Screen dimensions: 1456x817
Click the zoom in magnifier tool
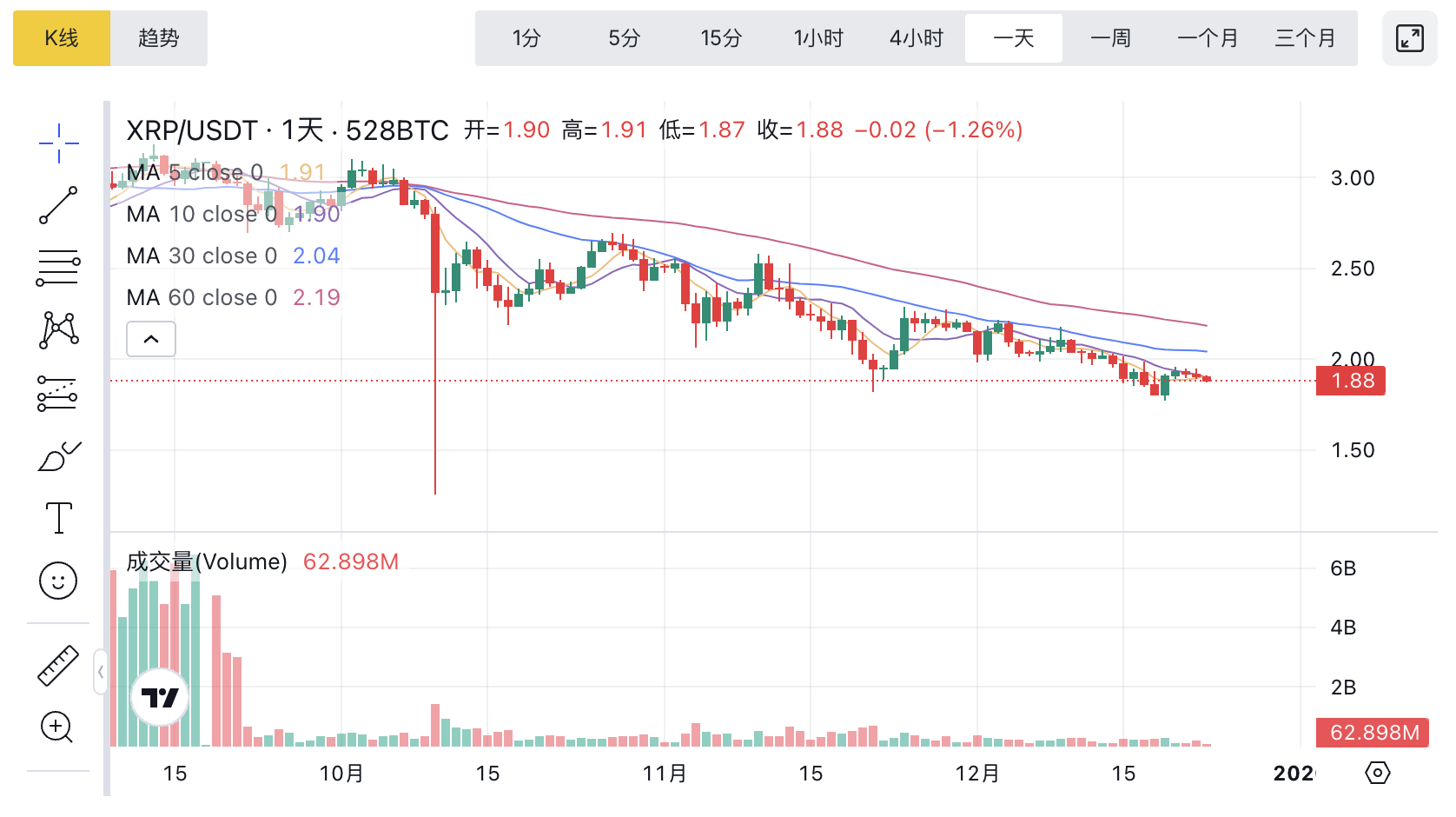[58, 727]
